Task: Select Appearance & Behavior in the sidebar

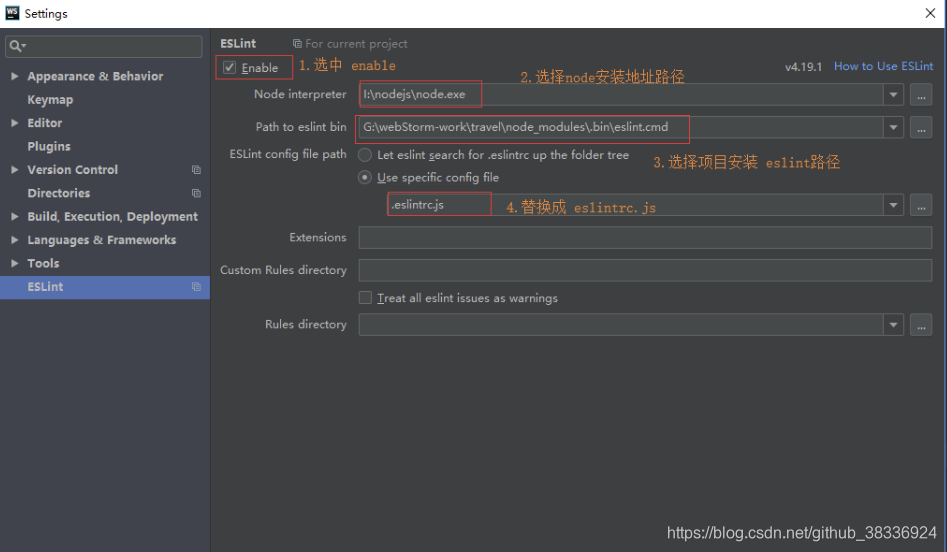Action: 95,76
